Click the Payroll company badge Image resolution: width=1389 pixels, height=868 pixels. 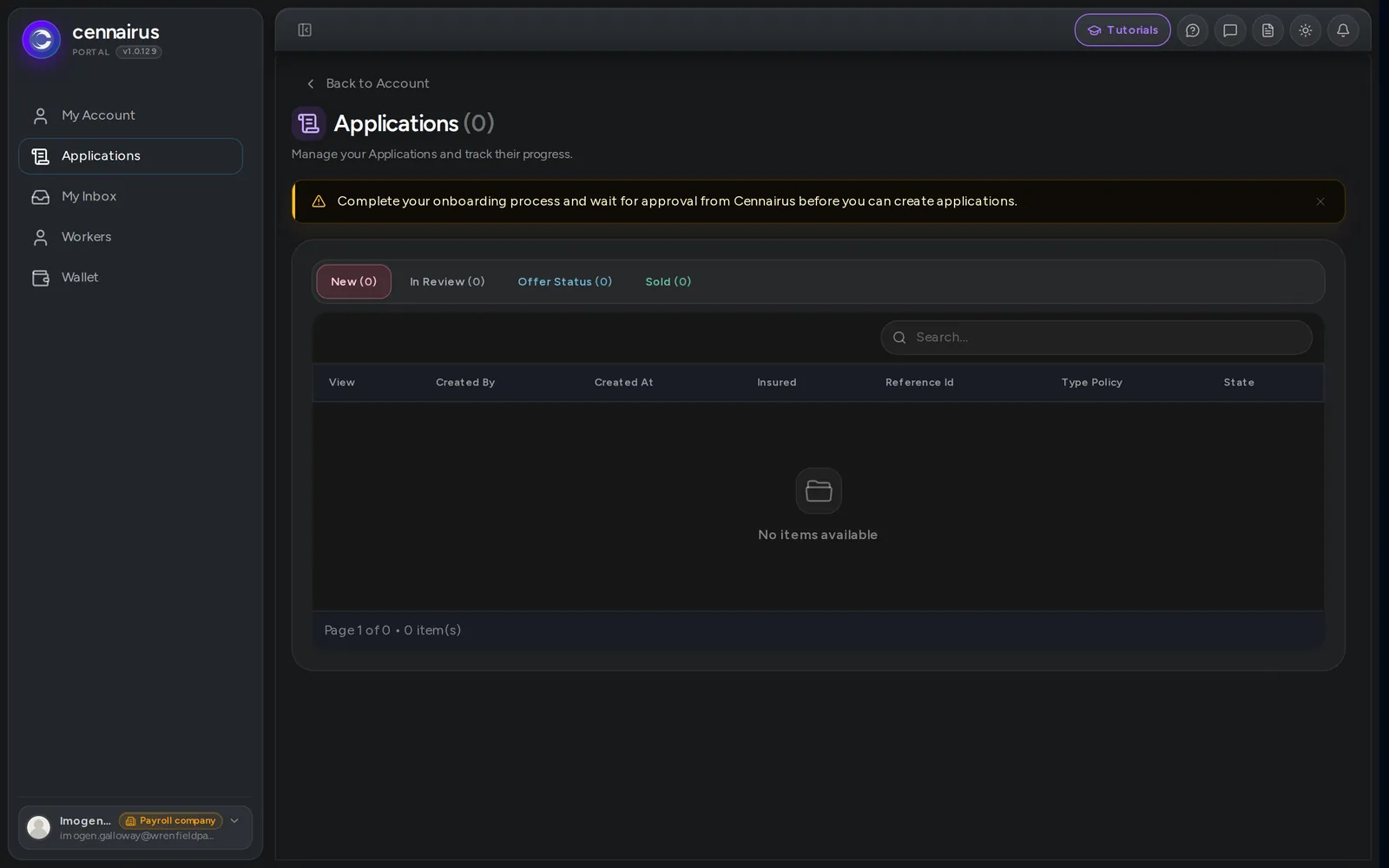(x=171, y=821)
